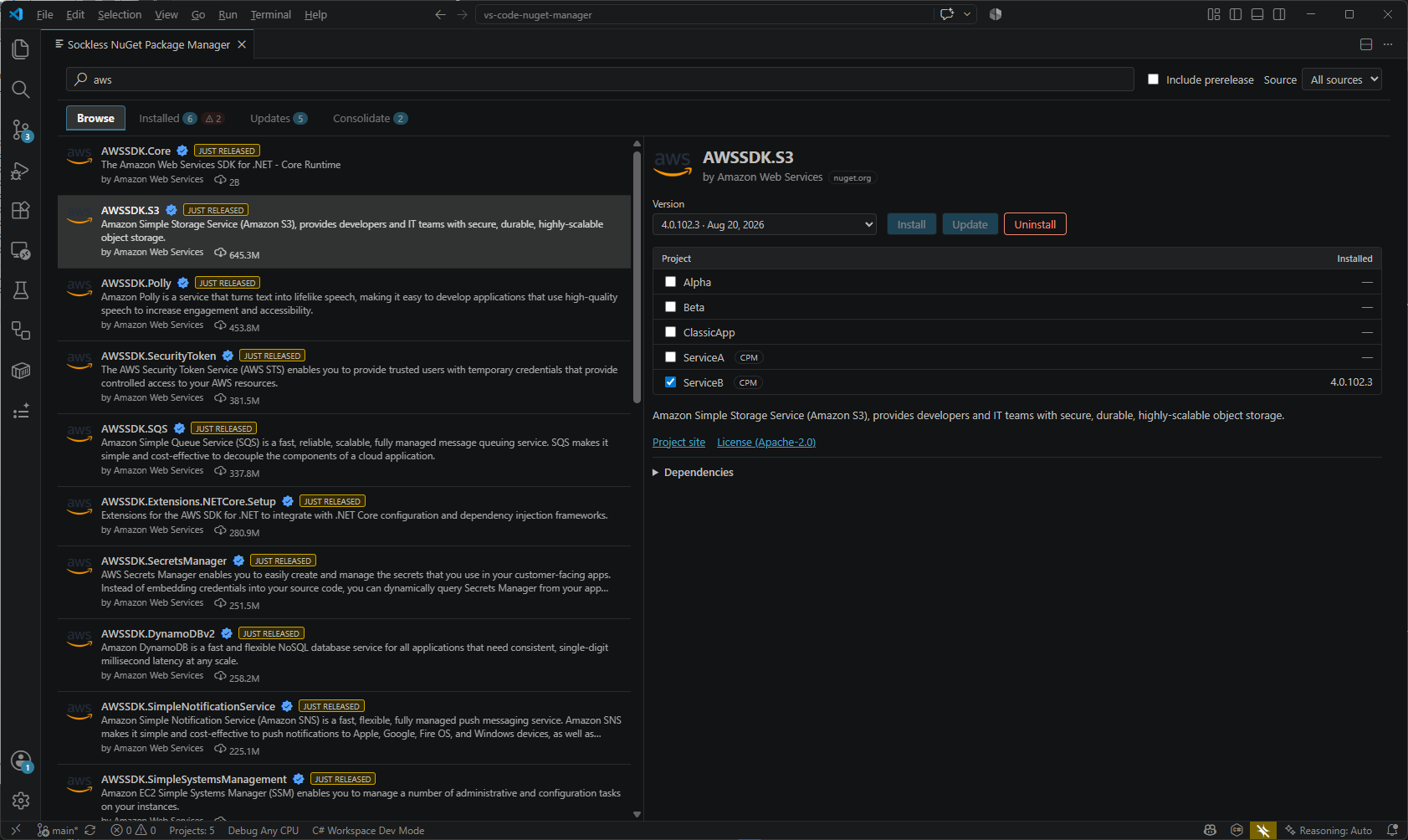
Task: Click the Update button
Action: click(970, 224)
